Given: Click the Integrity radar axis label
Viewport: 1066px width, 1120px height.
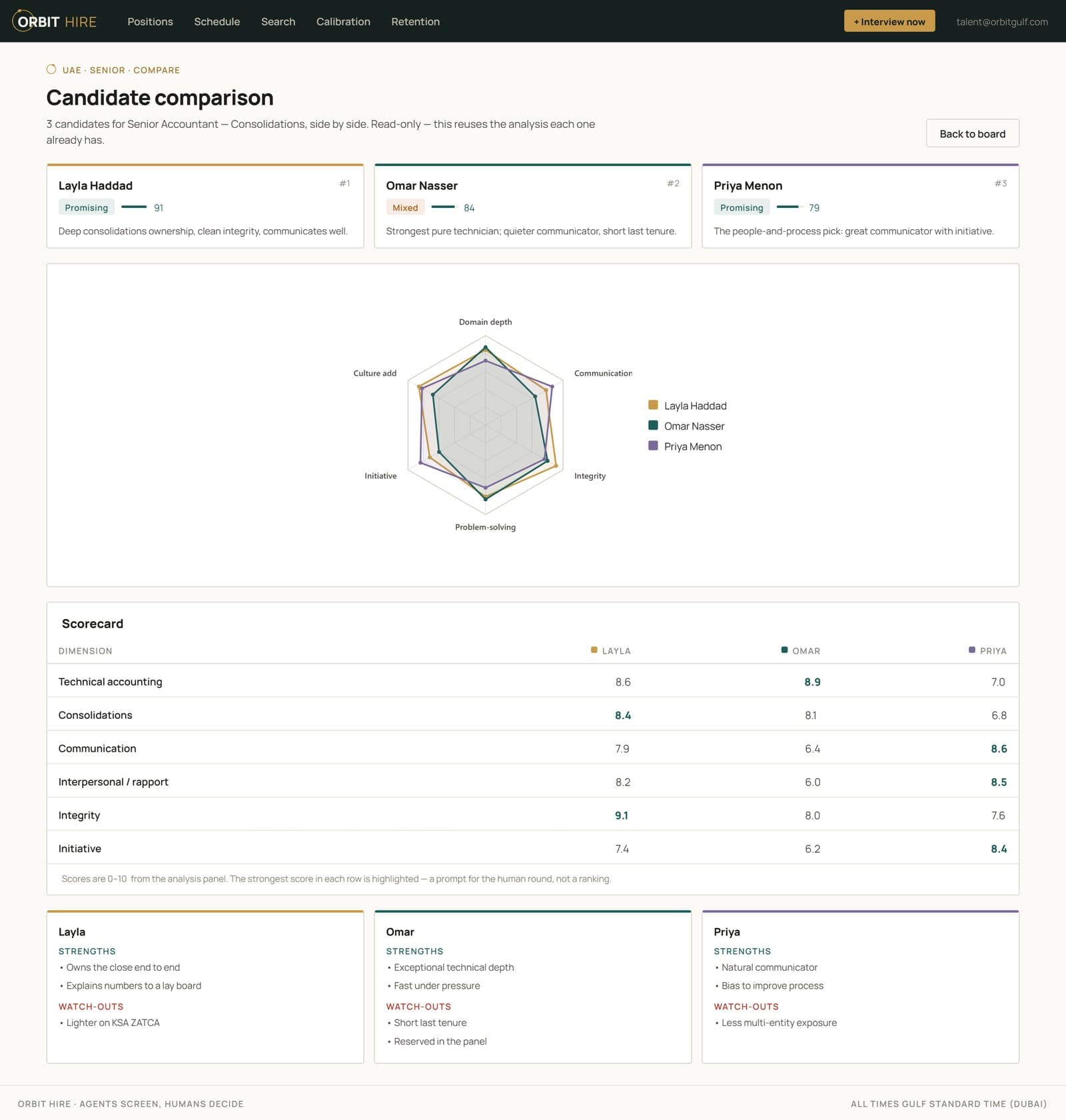Looking at the screenshot, I should click(590, 476).
